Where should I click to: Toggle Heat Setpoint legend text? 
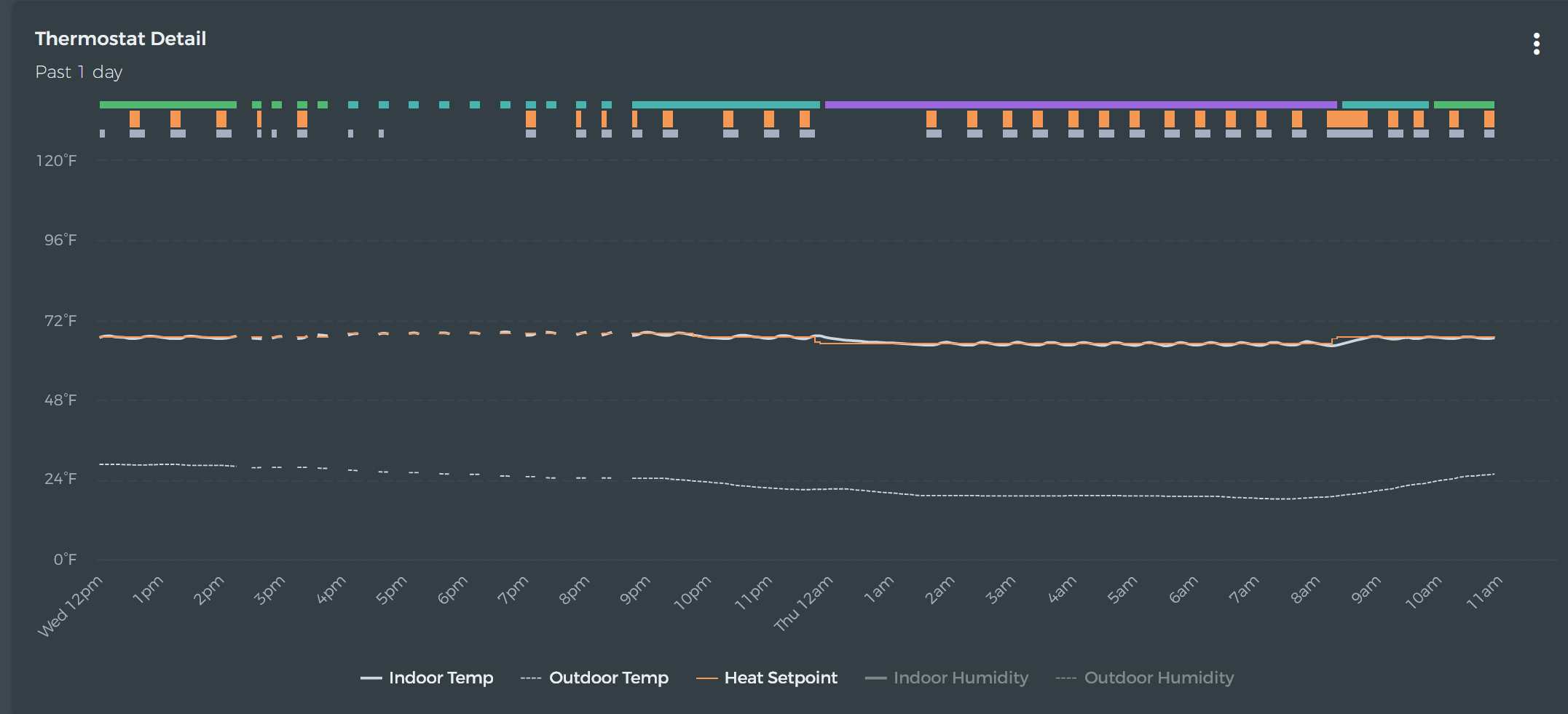click(x=781, y=678)
